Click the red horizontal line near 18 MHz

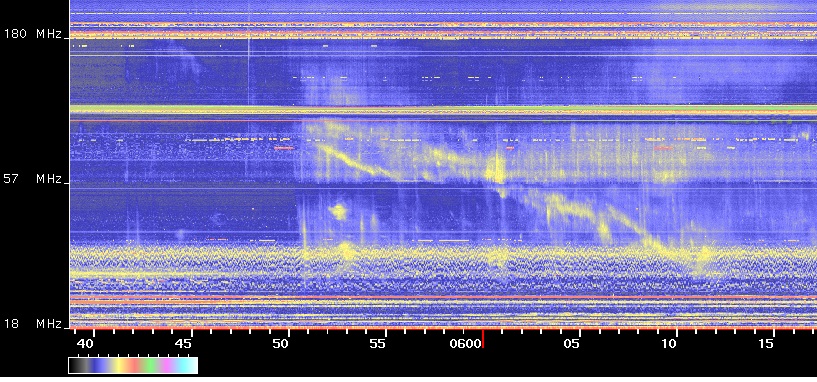(x=443, y=298)
